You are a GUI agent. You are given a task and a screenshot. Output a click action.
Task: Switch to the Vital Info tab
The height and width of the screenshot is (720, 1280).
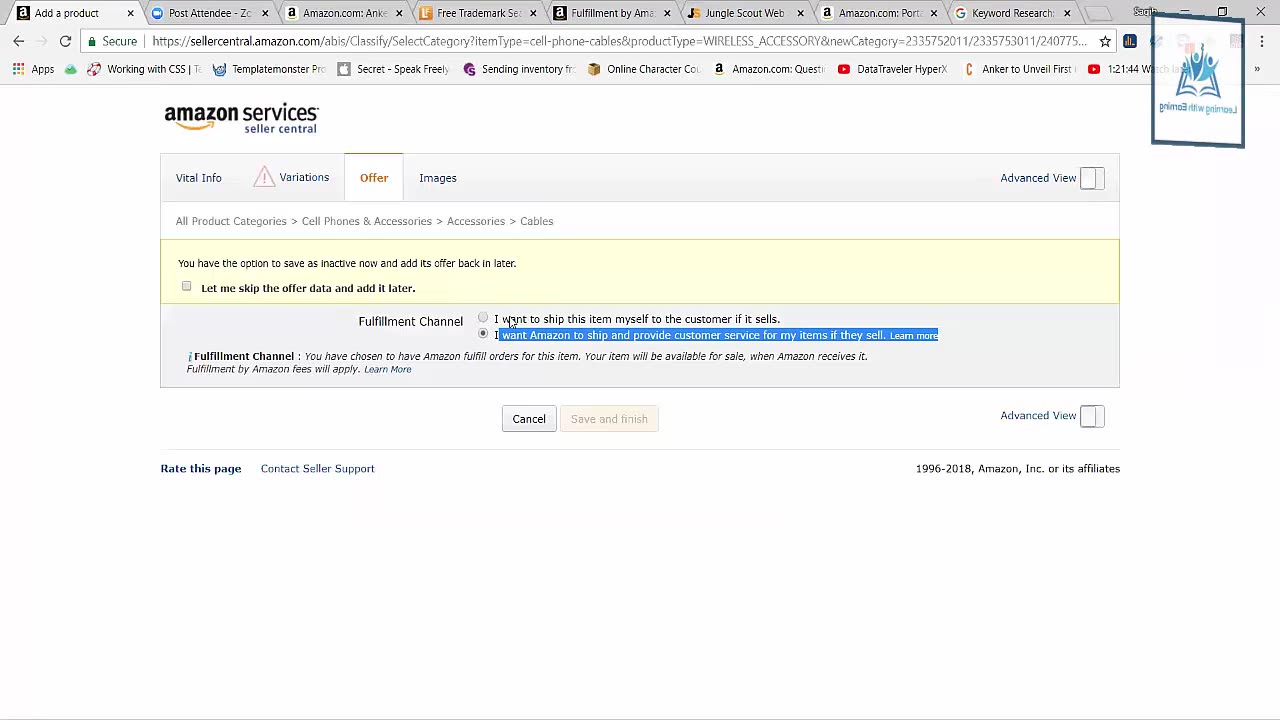198,178
